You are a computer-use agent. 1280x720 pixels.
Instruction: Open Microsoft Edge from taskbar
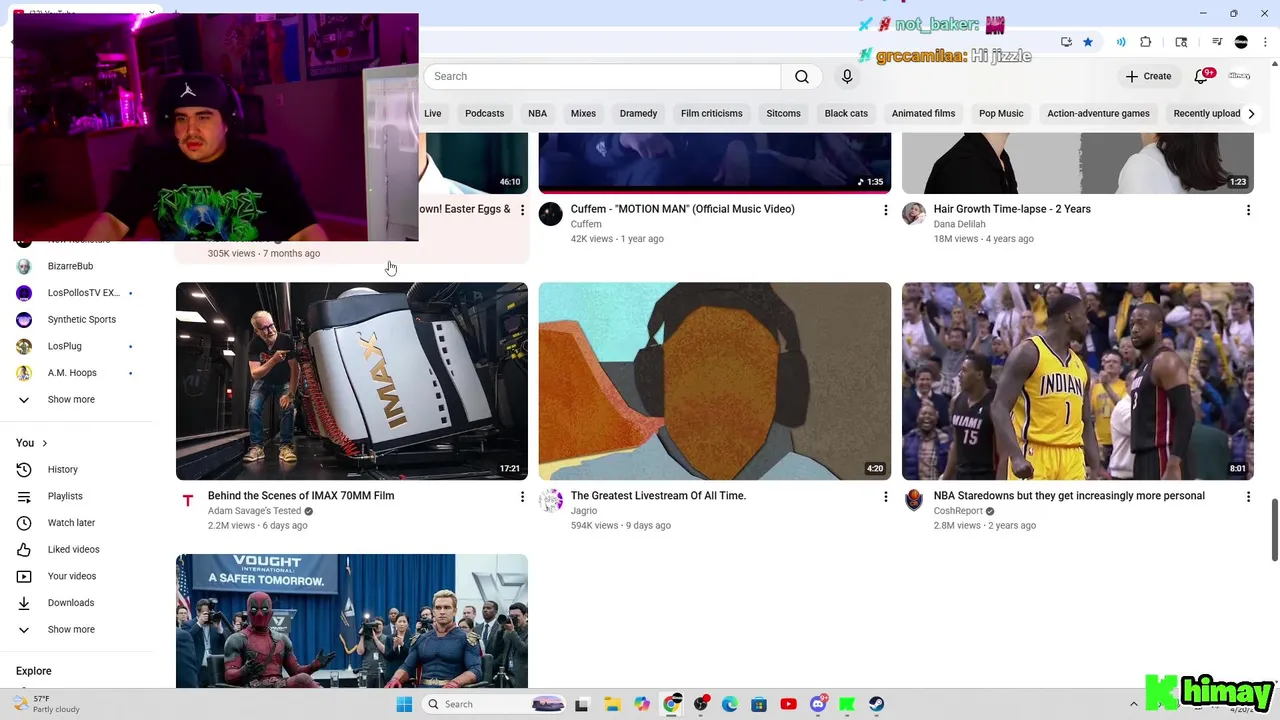click(730, 704)
